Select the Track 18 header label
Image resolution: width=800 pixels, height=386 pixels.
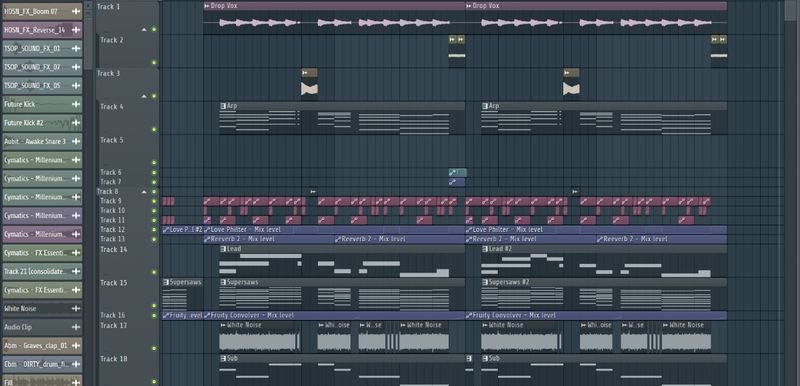(114, 359)
